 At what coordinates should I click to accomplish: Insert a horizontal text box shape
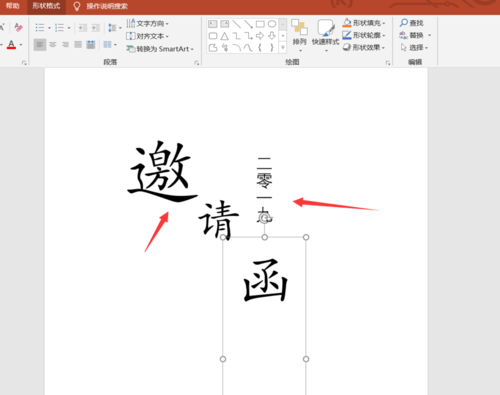coord(213,24)
